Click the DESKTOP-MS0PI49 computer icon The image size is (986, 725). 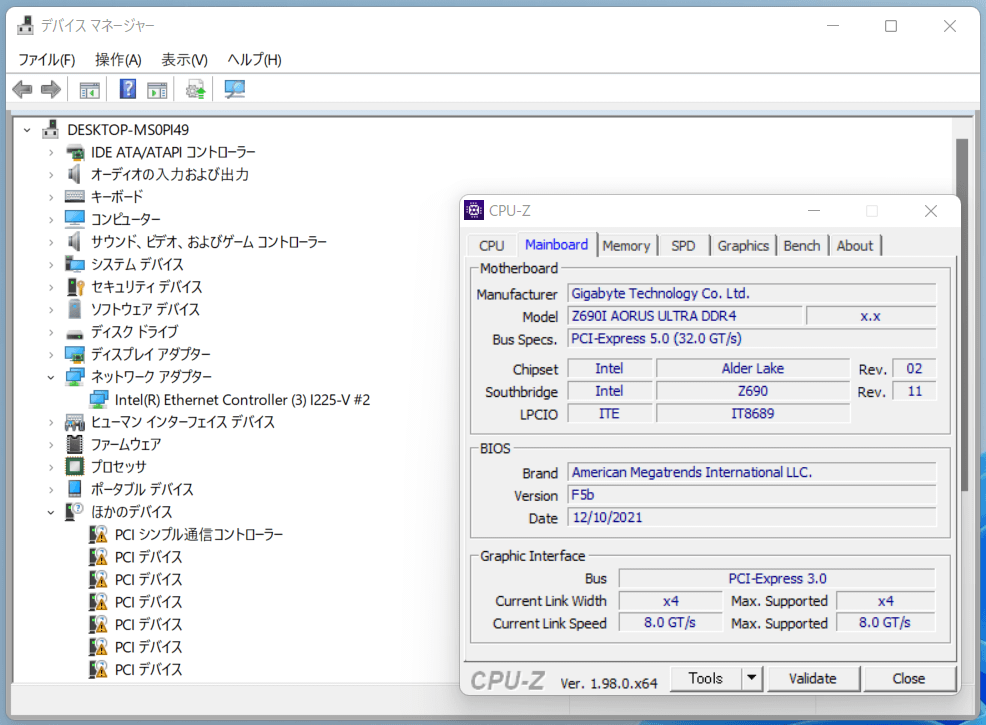pyautogui.click(x=50, y=130)
